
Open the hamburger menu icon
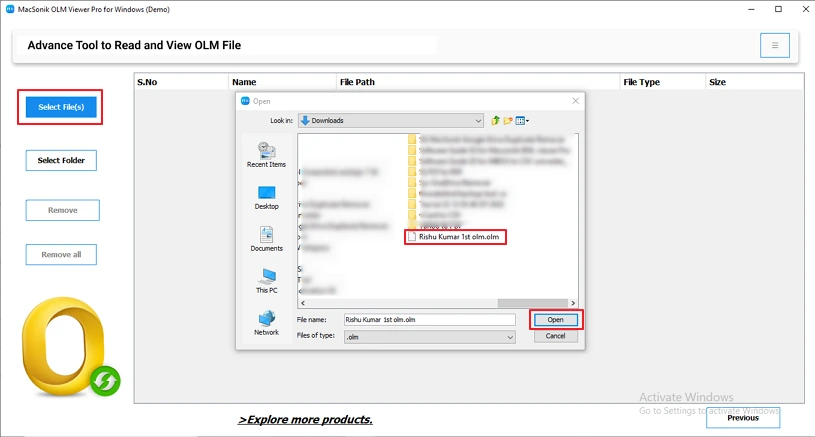(x=774, y=45)
